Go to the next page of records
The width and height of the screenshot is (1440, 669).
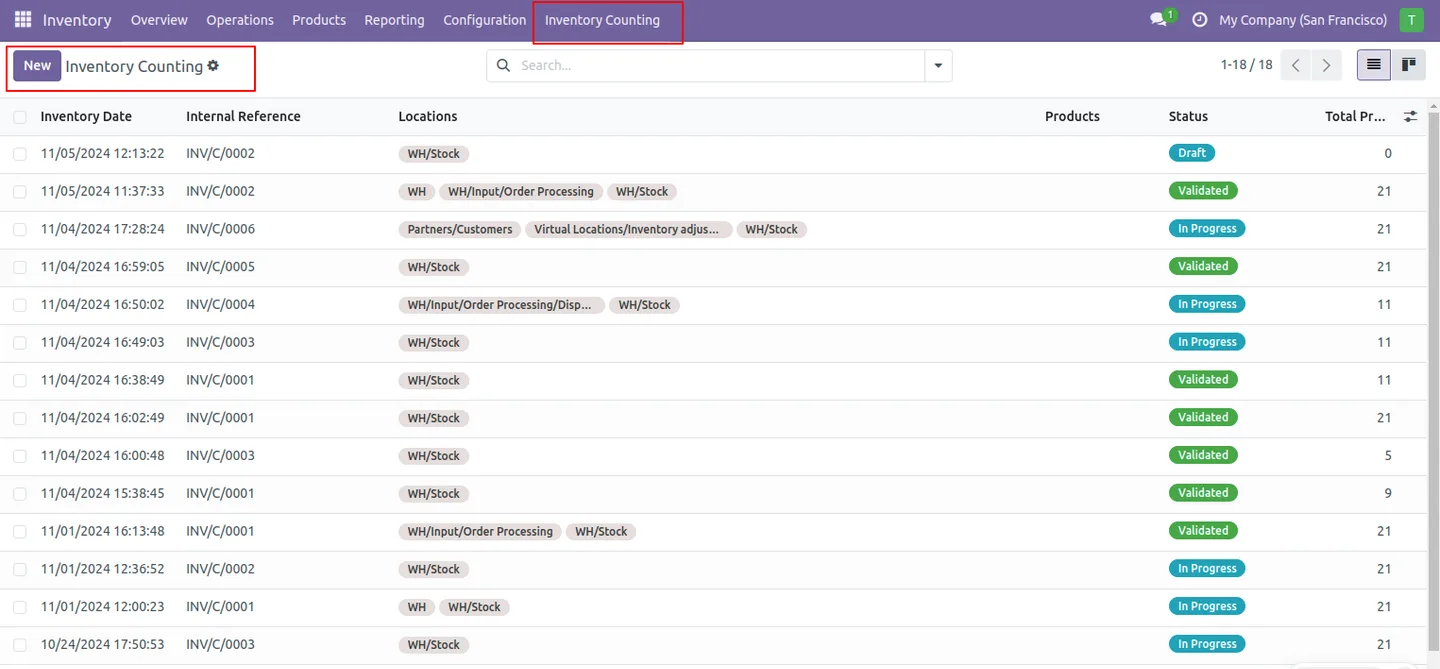click(x=1326, y=66)
